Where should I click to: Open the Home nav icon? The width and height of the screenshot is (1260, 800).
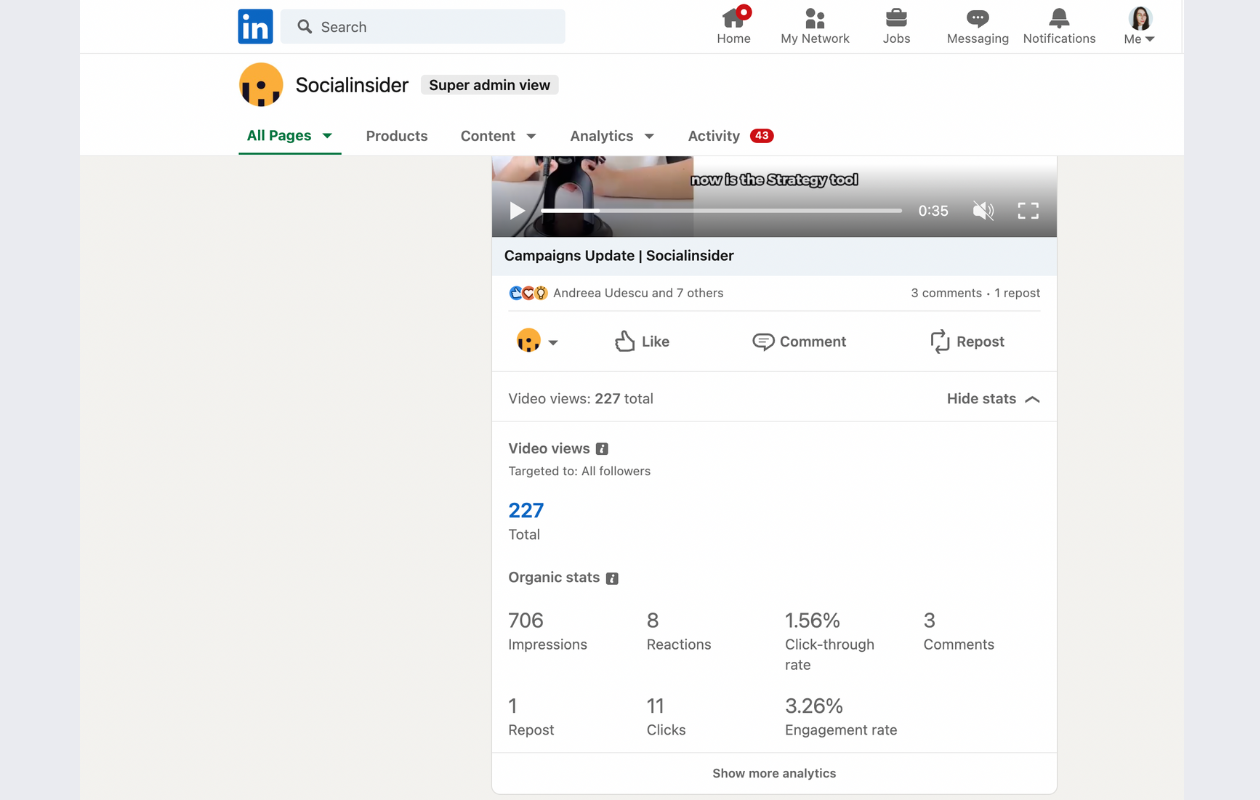click(733, 26)
